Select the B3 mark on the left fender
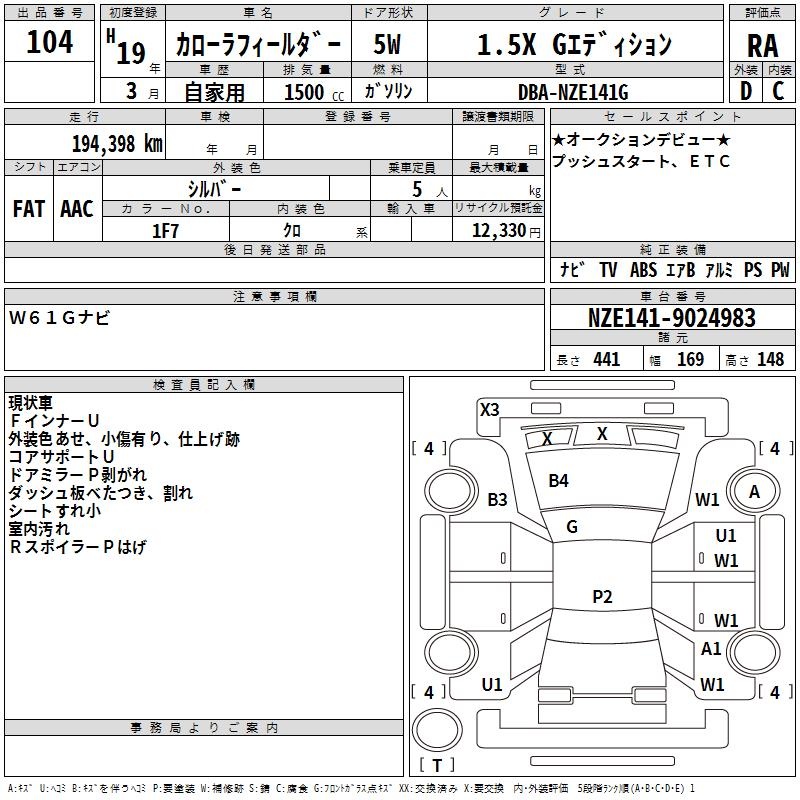The width and height of the screenshot is (800, 800). click(x=497, y=499)
